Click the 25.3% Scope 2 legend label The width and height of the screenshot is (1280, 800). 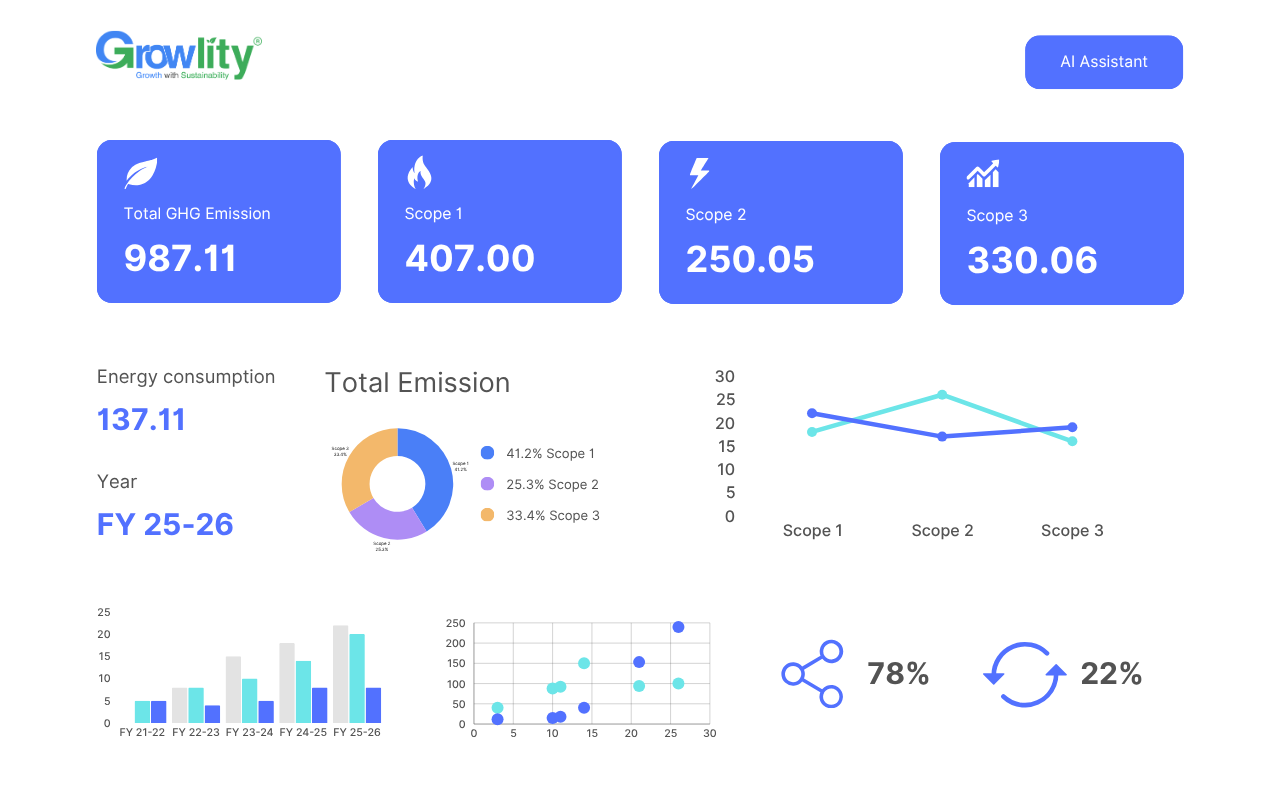(x=552, y=484)
